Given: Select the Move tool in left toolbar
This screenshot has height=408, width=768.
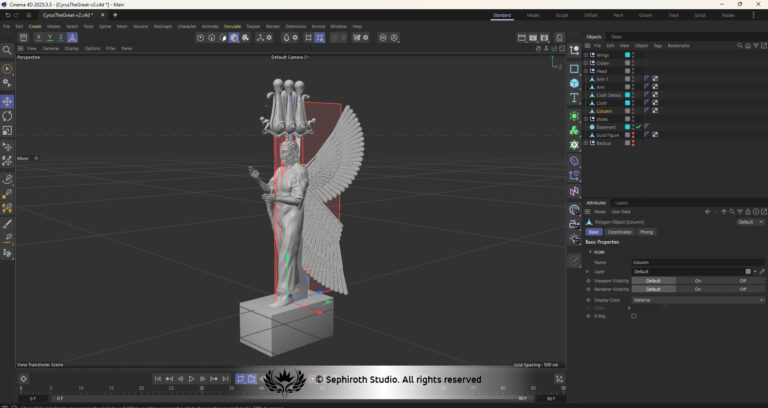Looking at the screenshot, I should pyautogui.click(x=7, y=101).
